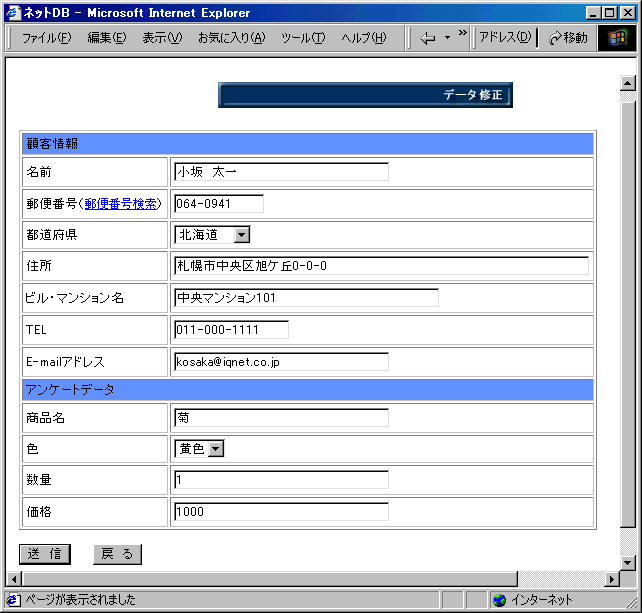Screen dimensions: 642x613
Task: Click the 住所 label cell
Action: (x=95, y=266)
